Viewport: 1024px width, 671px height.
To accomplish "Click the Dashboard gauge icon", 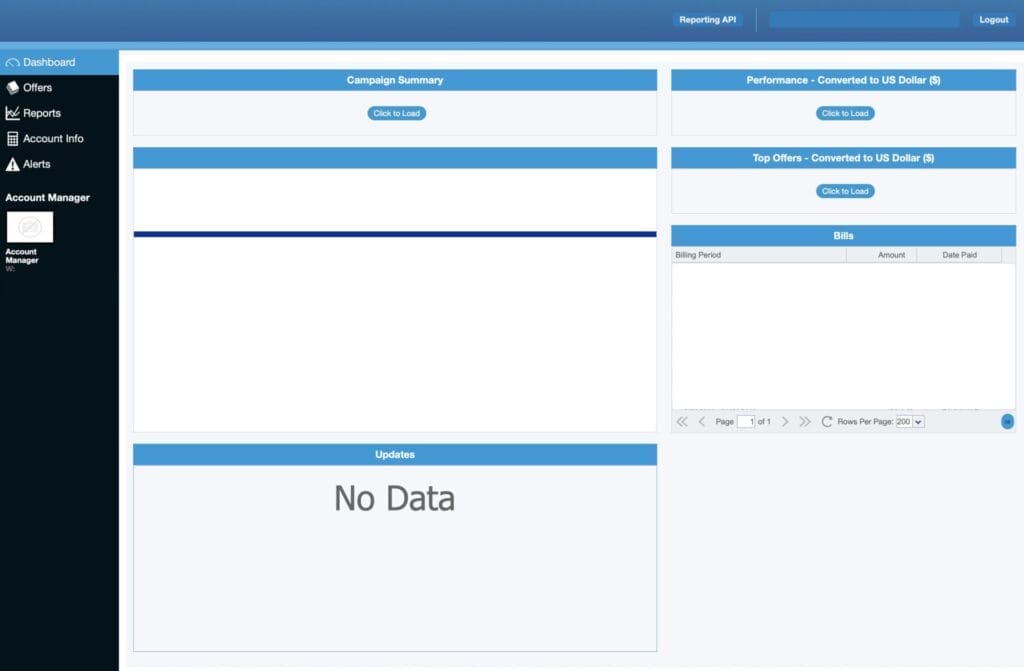I will pos(13,63).
